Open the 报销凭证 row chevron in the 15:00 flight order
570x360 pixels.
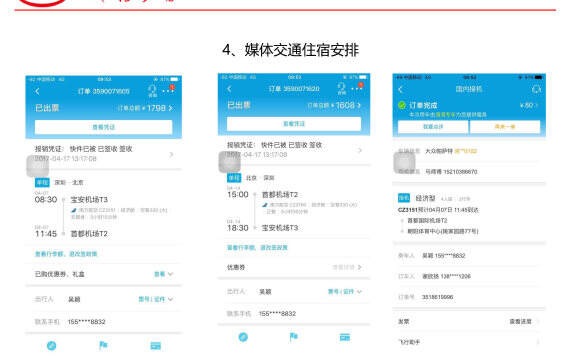pyautogui.click(x=360, y=150)
